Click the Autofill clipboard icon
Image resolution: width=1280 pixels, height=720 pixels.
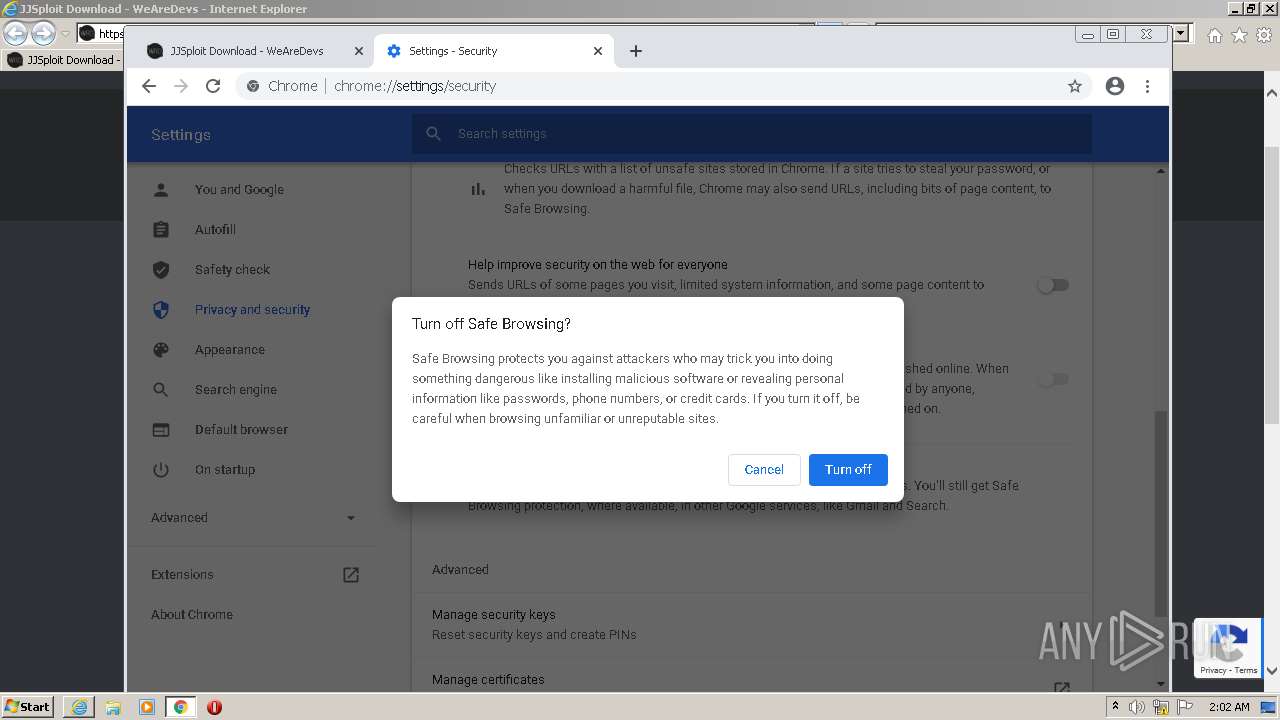pos(161,230)
